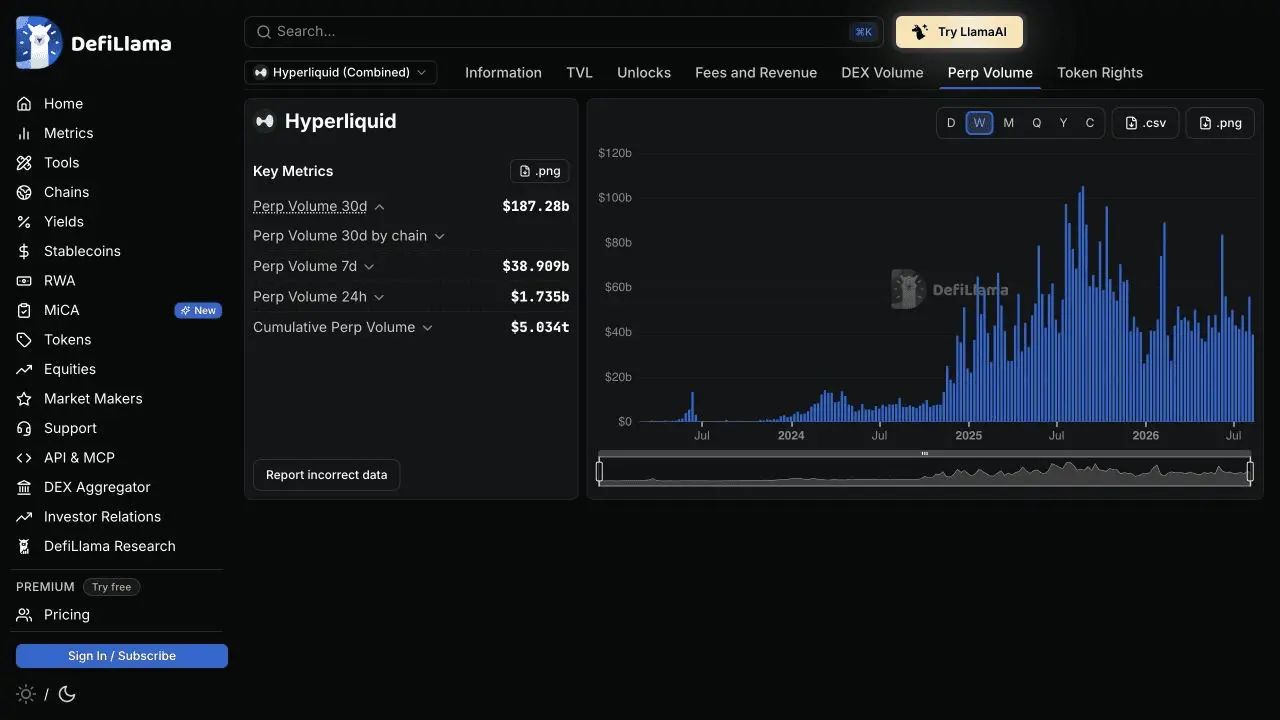This screenshot has height=720, width=1280.
Task: Switch to the Fees and Revenue tab
Action: tap(756, 73)
